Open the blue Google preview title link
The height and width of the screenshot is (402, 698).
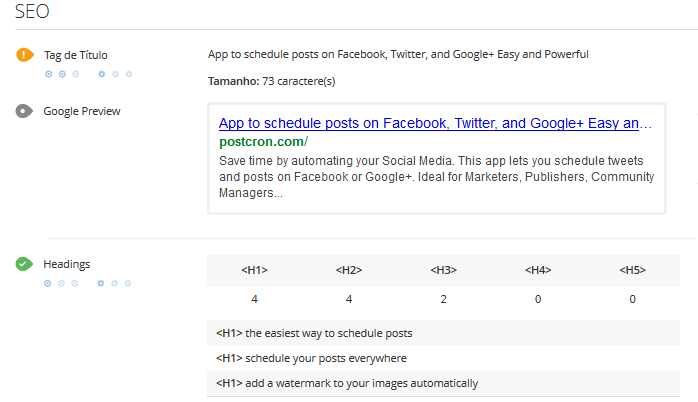(x=435, y=124)
